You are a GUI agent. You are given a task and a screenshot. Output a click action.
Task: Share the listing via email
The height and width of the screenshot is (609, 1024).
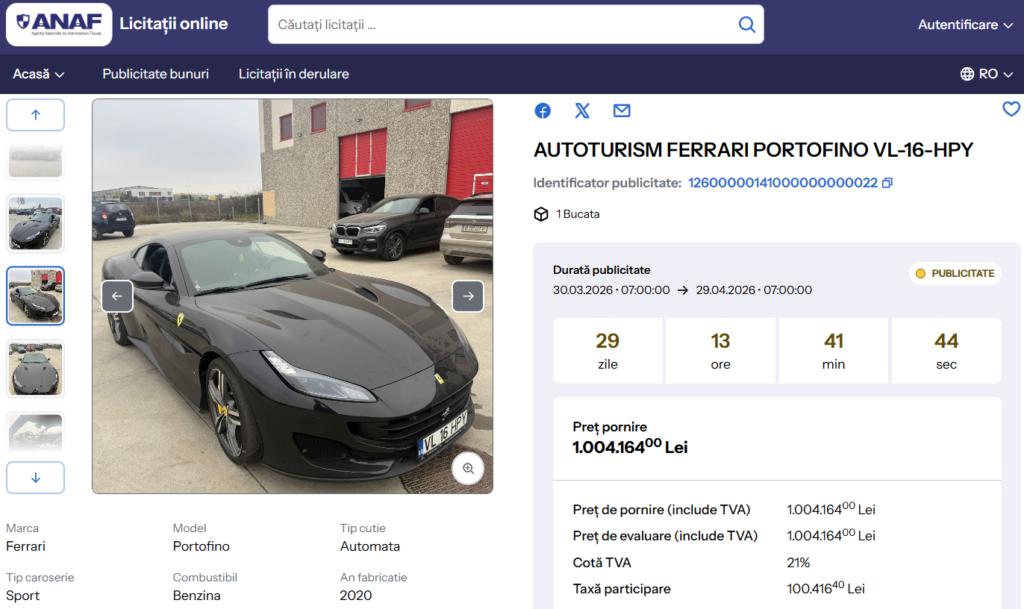tap(621, 111)
